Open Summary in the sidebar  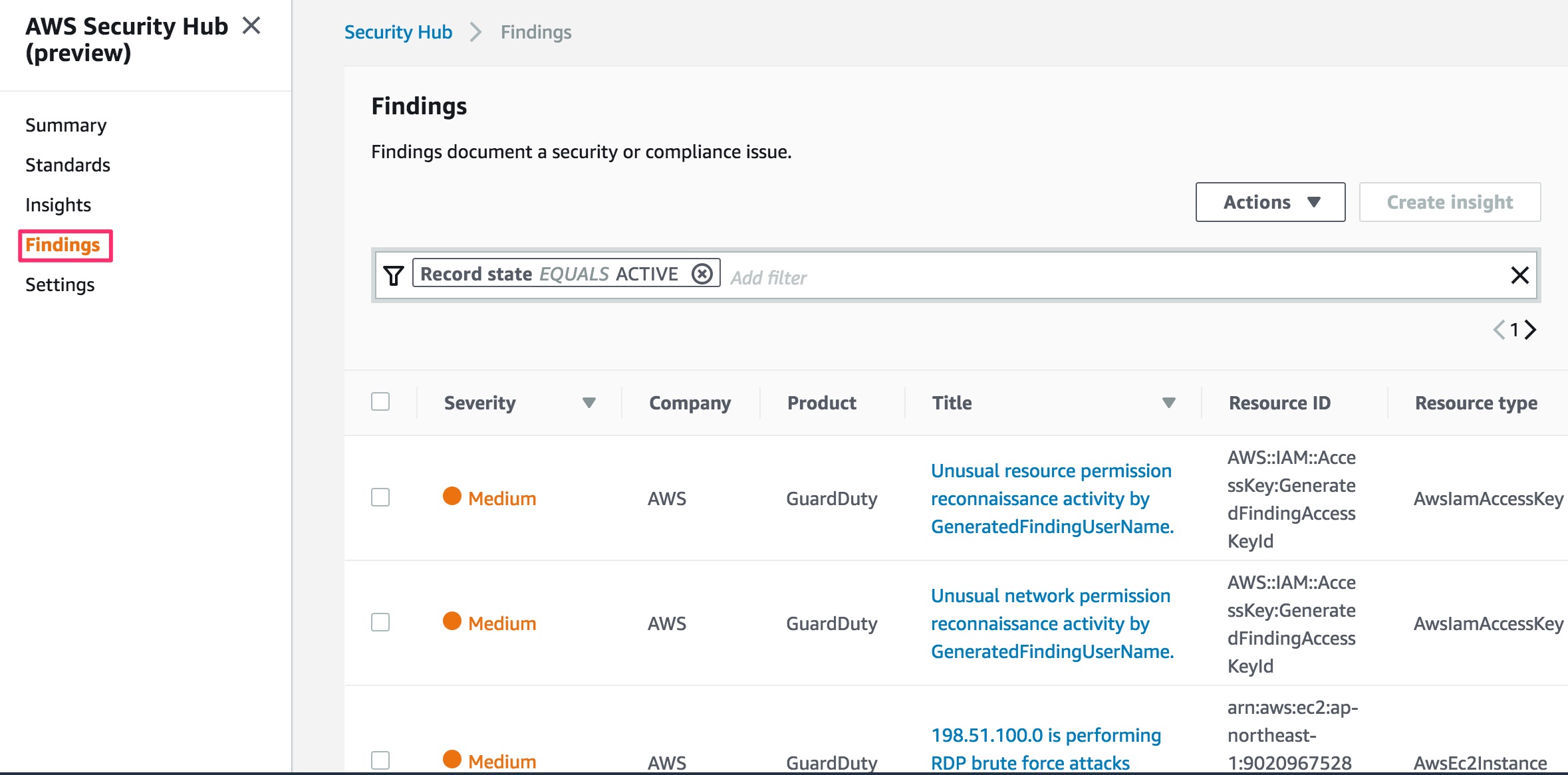(x=66, y=125)
